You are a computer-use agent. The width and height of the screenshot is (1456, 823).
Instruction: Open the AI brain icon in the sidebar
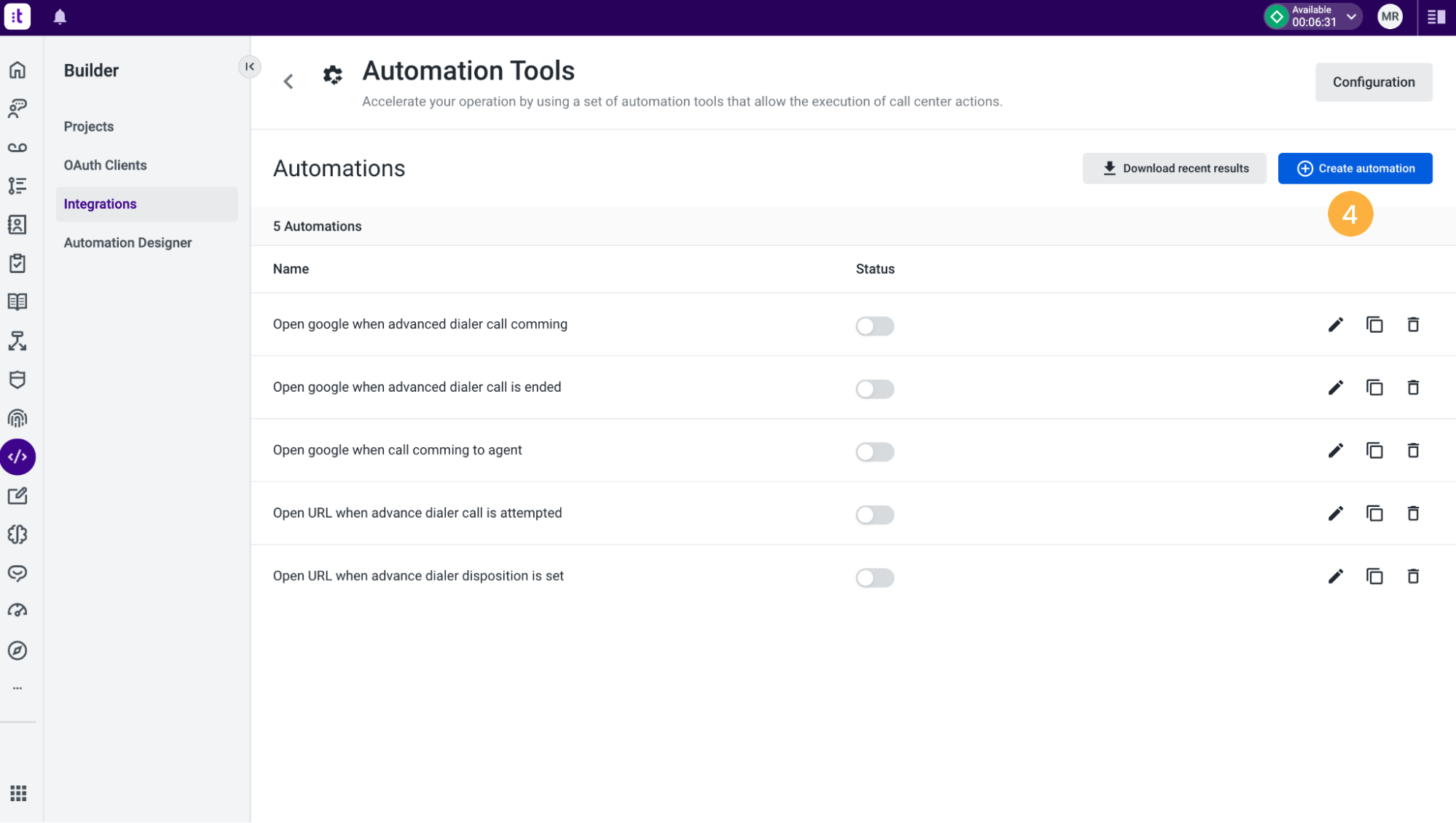tap(17, 535)
